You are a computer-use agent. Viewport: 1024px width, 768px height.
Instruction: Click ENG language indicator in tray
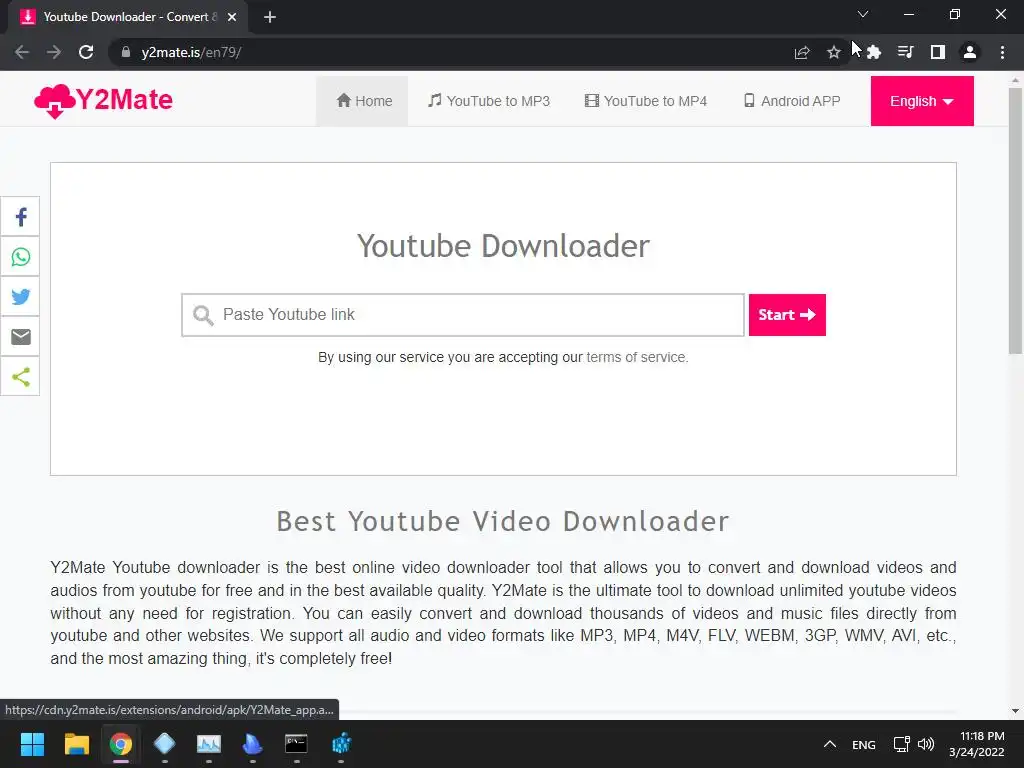pyautogui.click(x=863, y=744)
